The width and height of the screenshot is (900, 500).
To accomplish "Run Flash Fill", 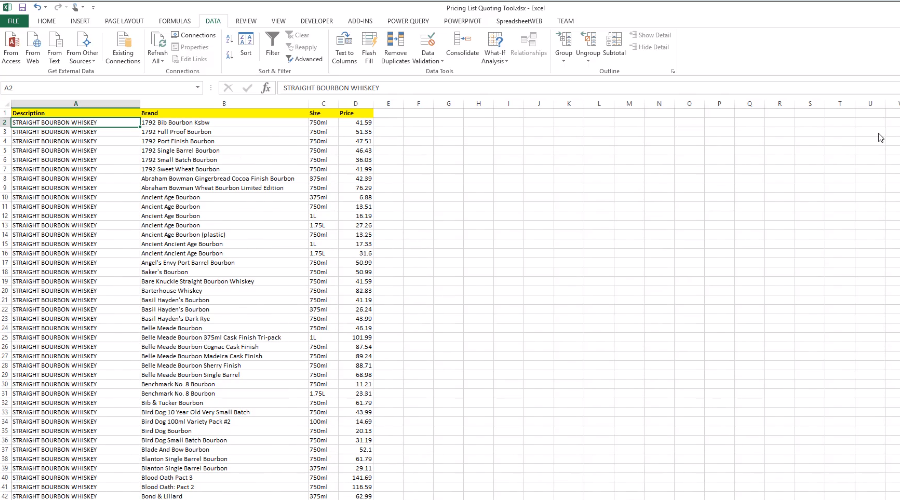I will click(x=369, y=47).
